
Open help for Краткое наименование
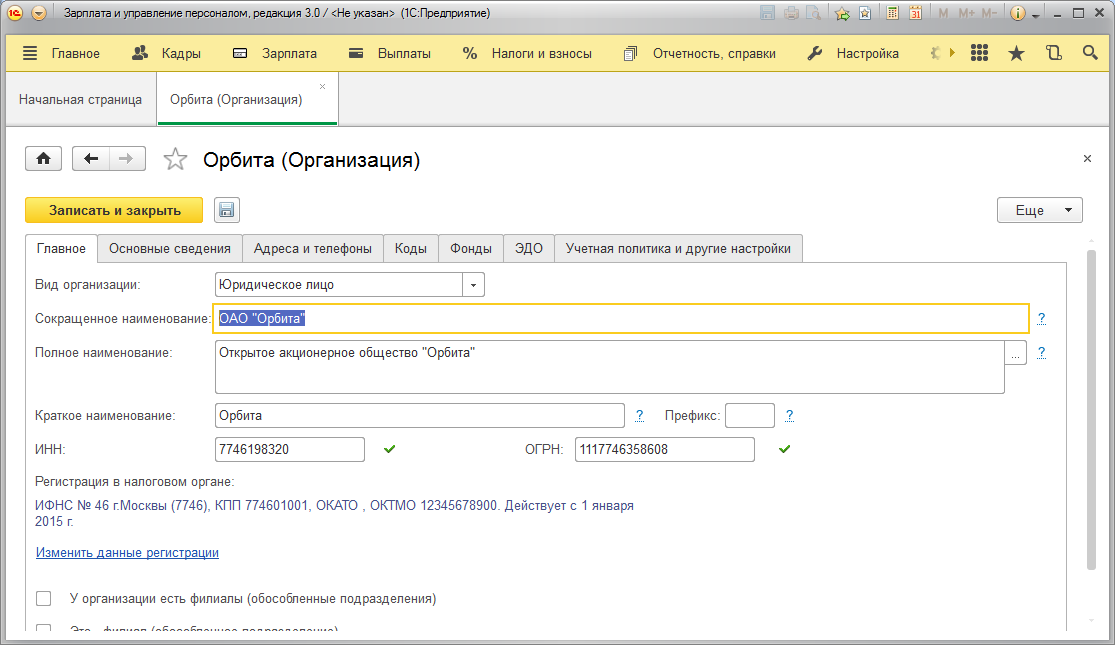639,415
